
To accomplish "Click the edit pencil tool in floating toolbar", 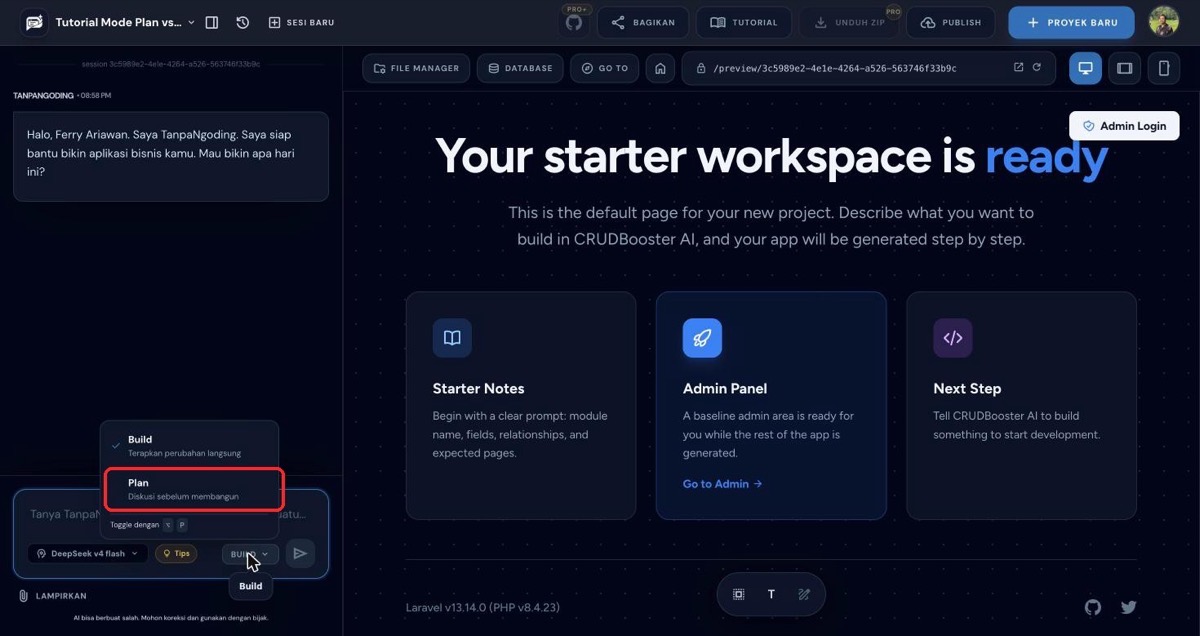I will (804, 594).
